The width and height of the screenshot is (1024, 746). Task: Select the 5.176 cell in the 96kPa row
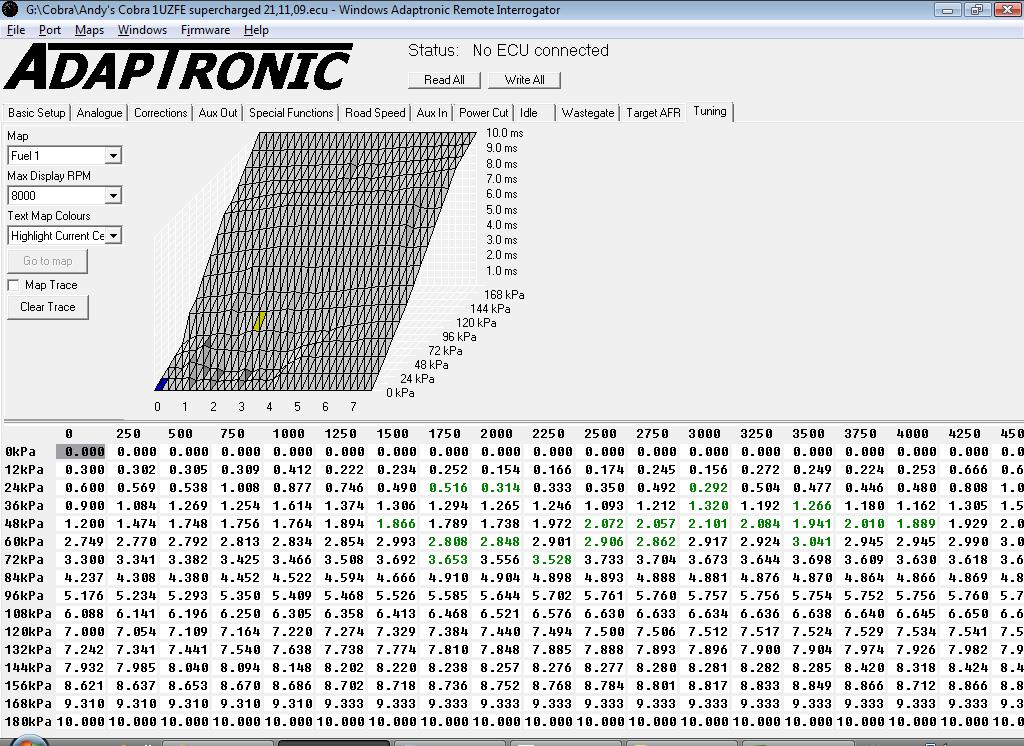tap(85, 596)
